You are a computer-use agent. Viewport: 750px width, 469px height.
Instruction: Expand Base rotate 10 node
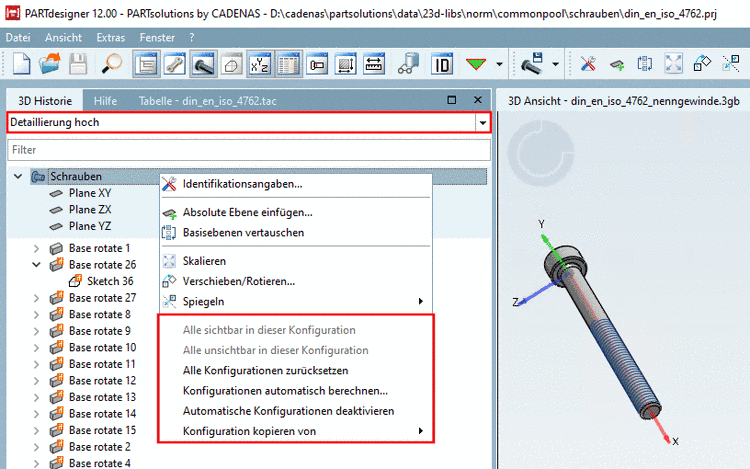36,348
